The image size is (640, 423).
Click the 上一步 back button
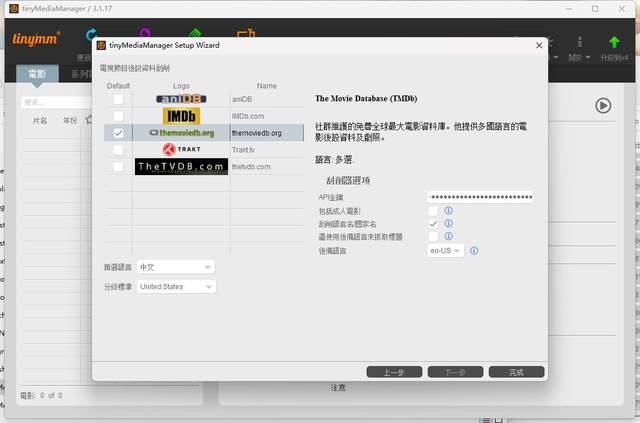394,372
